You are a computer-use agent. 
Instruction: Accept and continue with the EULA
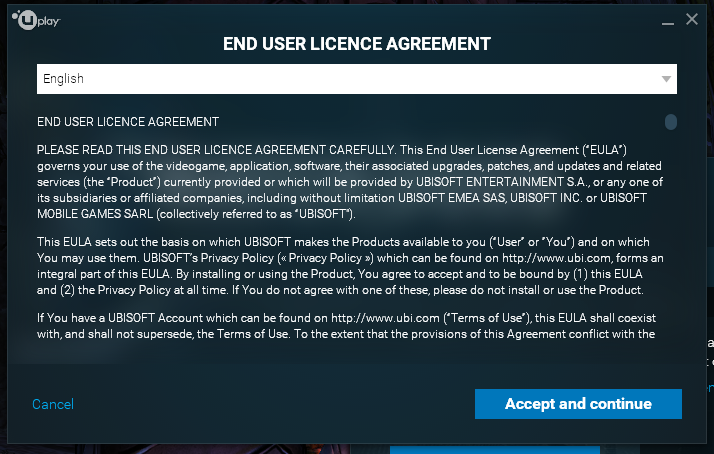point(578,404)
